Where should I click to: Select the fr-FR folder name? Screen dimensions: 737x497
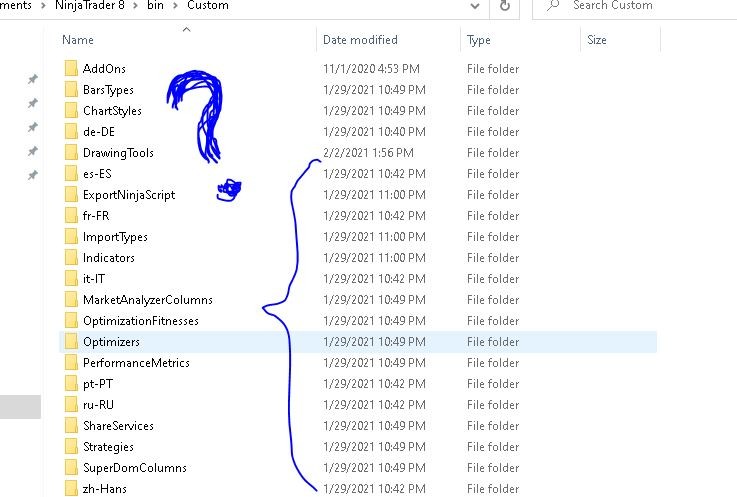click(96, 215)
